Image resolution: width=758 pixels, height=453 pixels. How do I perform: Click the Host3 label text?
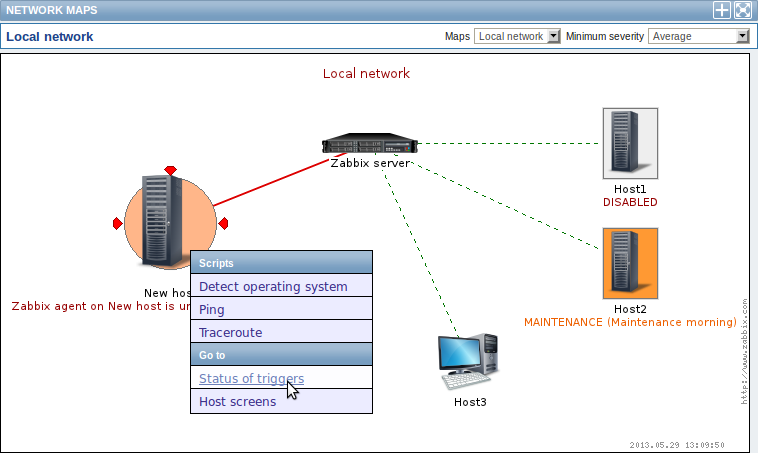[x=470, y=402]
